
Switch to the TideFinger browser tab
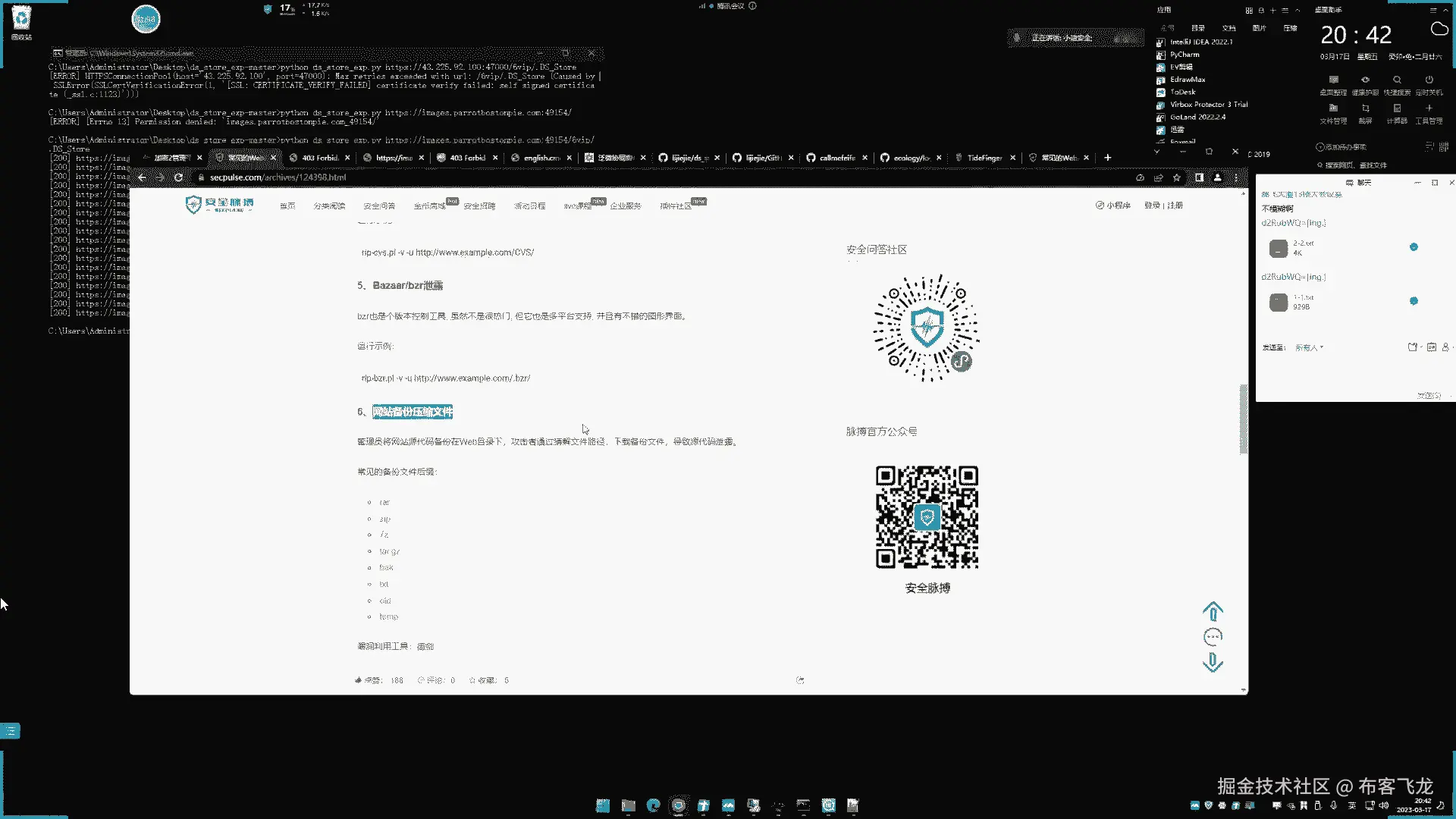984,158
